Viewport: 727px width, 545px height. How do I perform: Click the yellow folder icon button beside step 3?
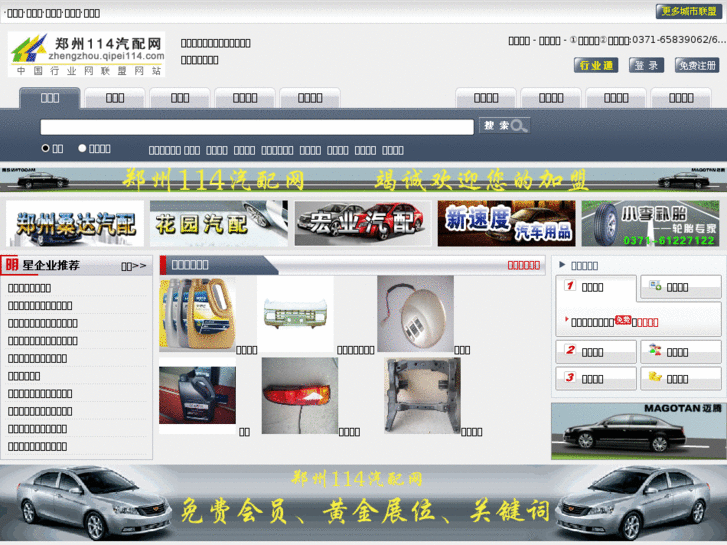click(655, 377)
